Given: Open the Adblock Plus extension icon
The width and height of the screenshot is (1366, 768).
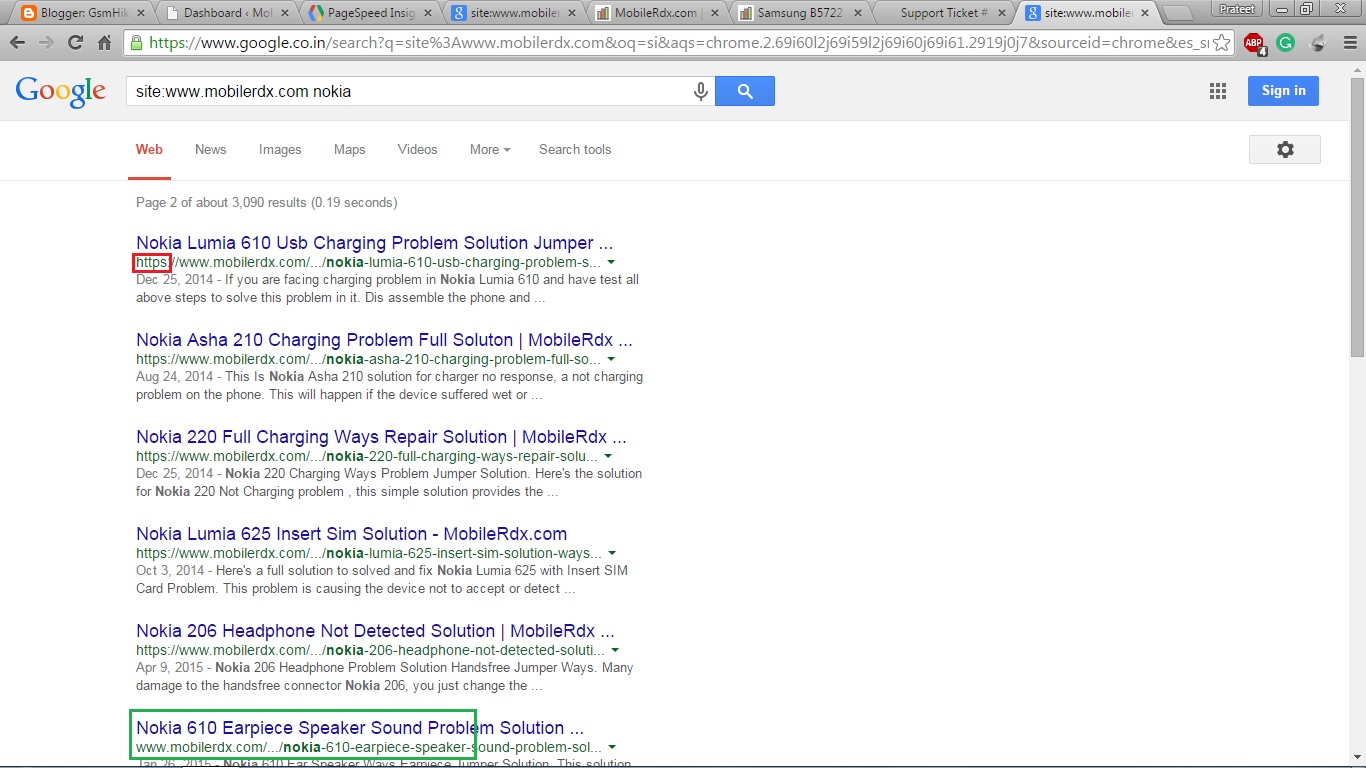Looking at the screenshot, I should pyautogui.click(x=1254, y=43).
